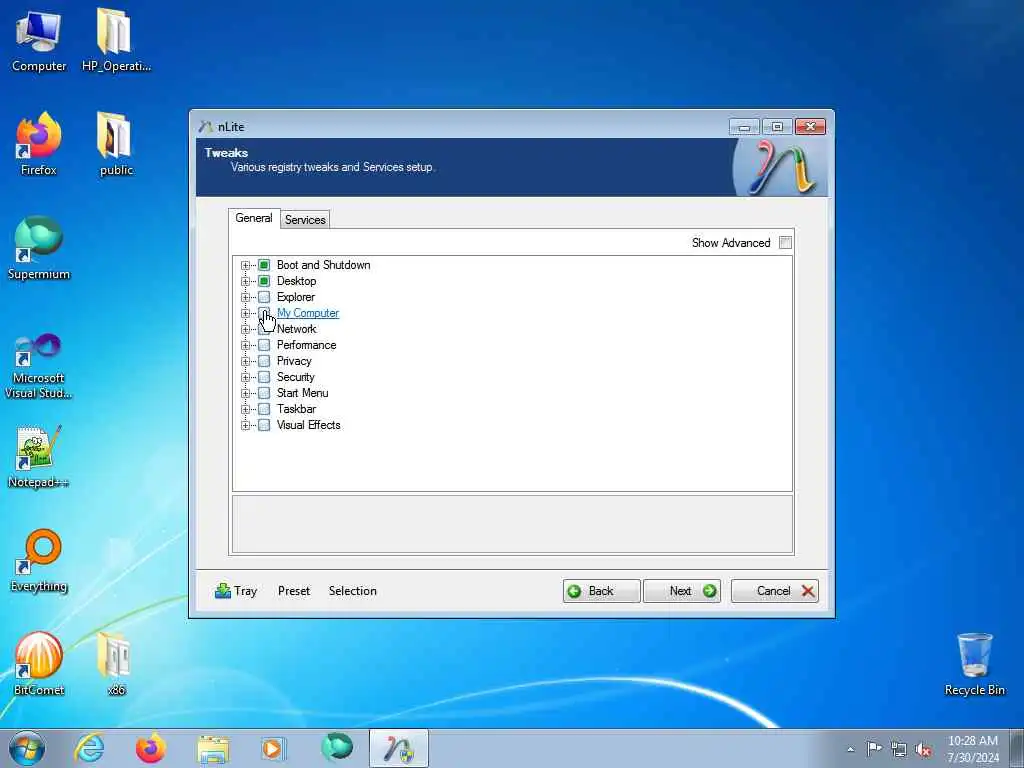
Task: Open the Recycle Bin
Action: [974, 664]
